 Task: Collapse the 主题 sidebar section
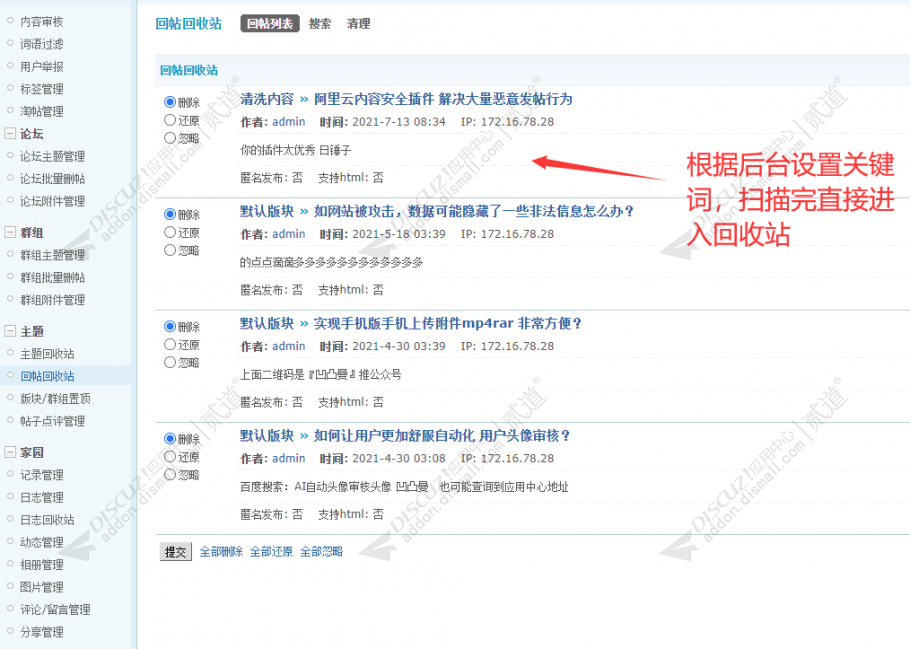click(10, 331)
